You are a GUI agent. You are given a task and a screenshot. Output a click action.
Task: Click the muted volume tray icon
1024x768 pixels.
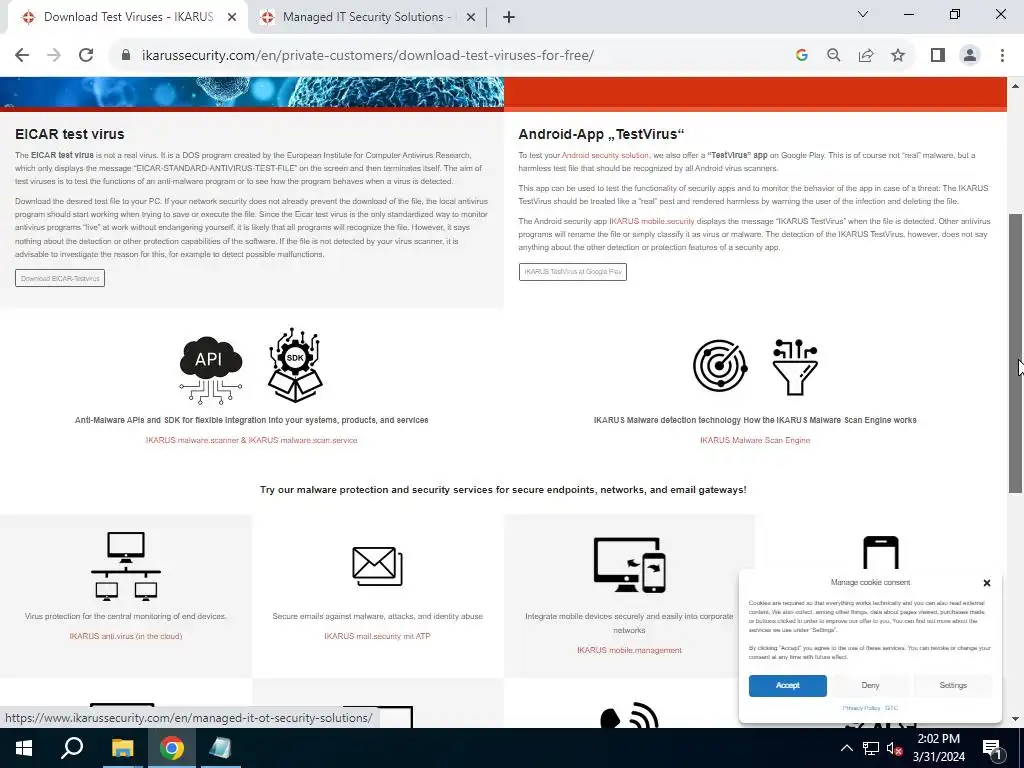tap(895, 748)
